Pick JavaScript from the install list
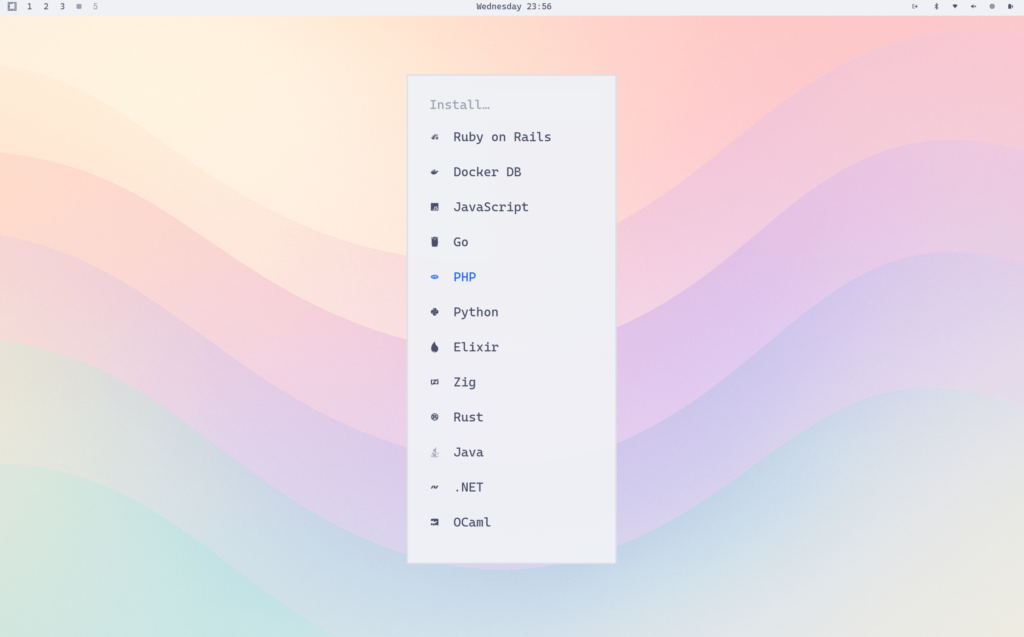The height and width of the screenshot is (637, 1024). pos(511,207)
